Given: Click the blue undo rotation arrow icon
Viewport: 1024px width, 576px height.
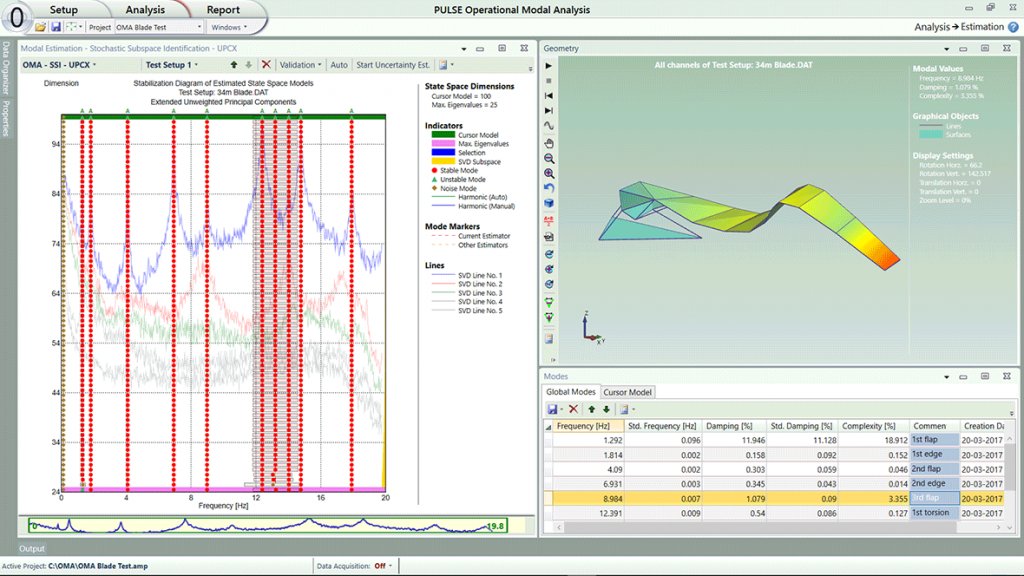Looking at the screenshot, I should click(549, 188).
